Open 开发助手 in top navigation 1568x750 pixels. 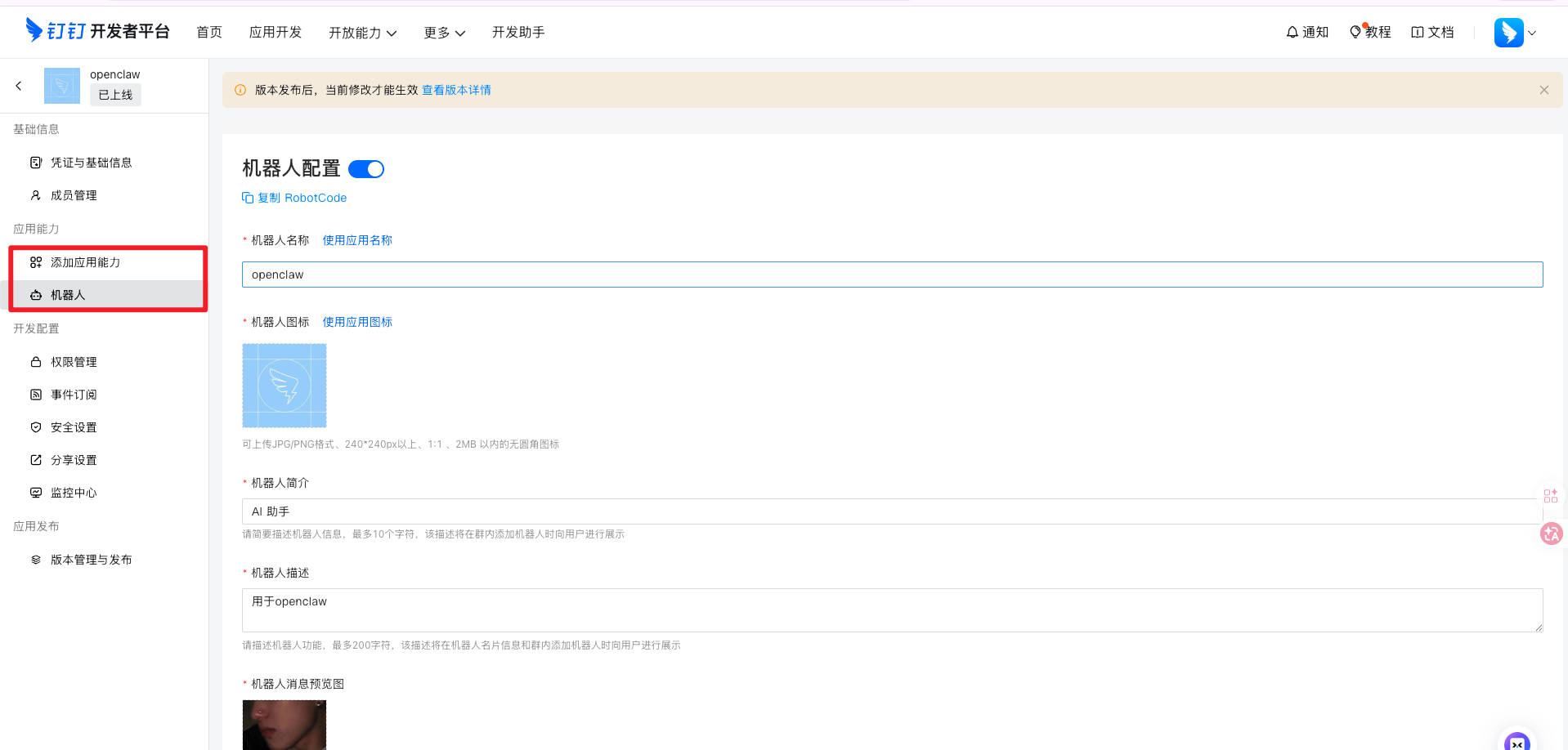click(518, 33)
